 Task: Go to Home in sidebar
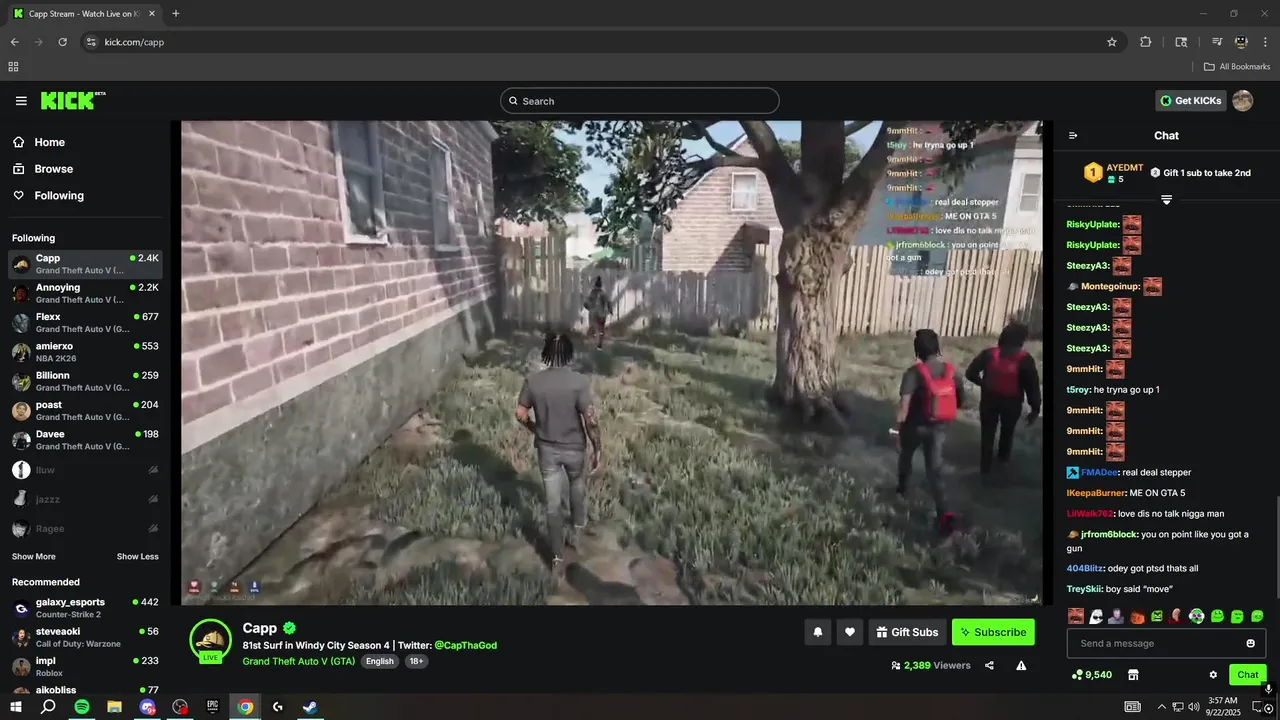point(39,142)
